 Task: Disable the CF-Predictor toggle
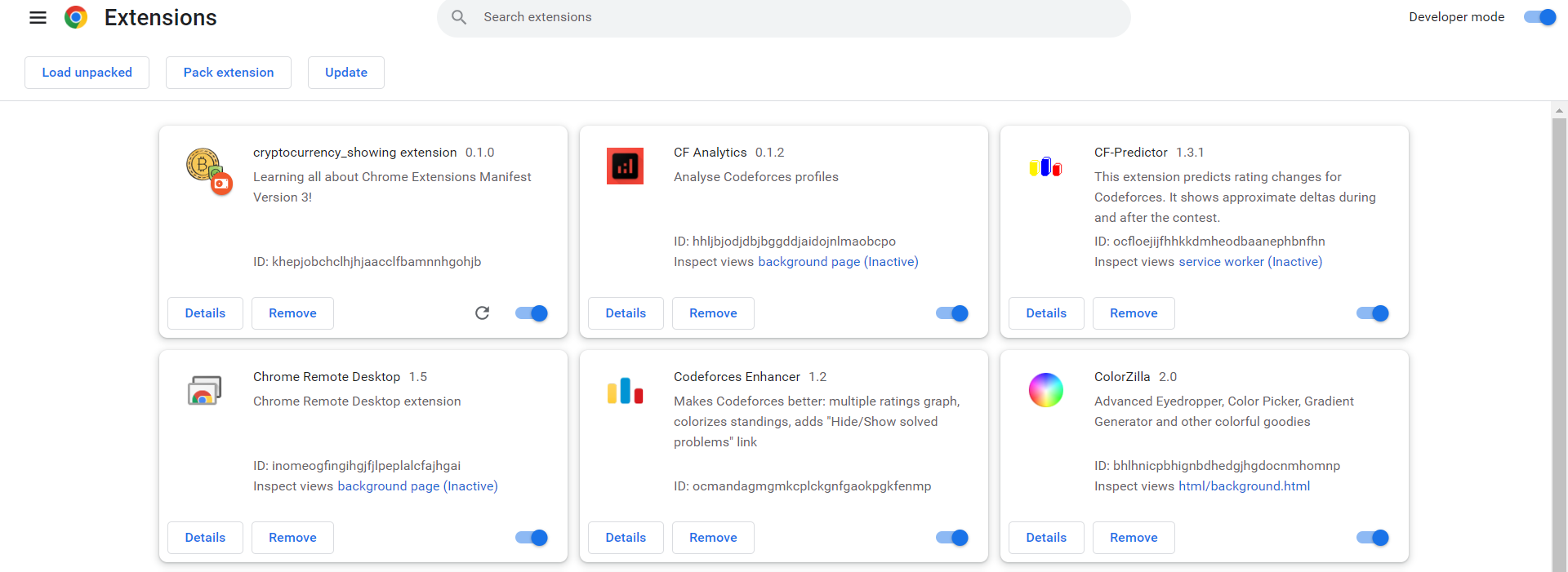[x=1373, y=313]
